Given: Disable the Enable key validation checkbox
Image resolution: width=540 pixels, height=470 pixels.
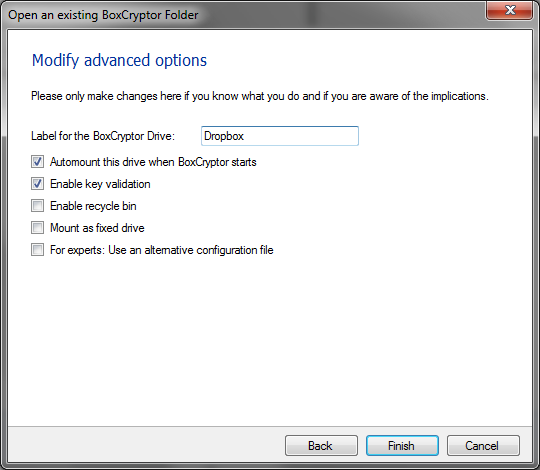Looking at the screenshot, I should [x=37, y=184].
